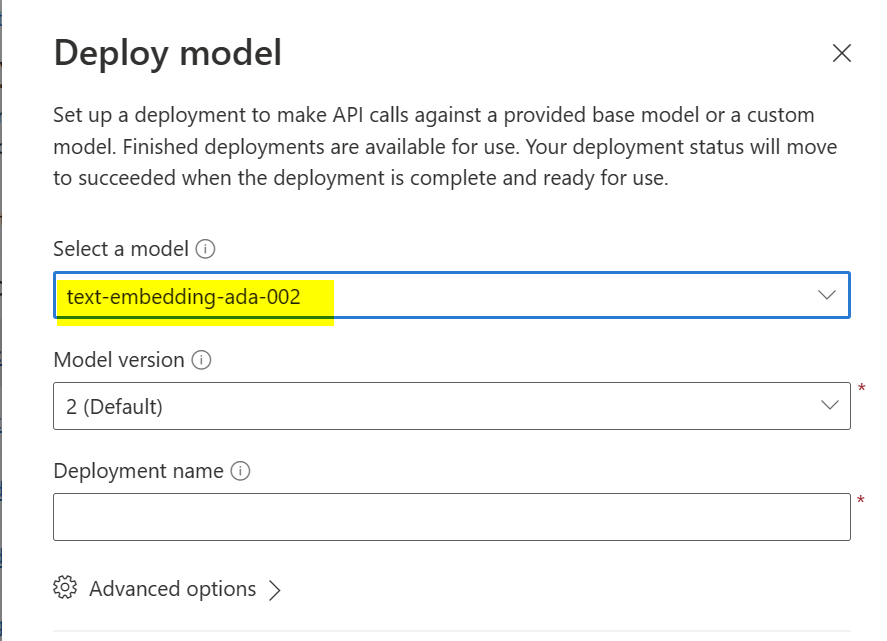Open the Select a model dropdown
This screenshot has width=887, height=641.
coord(452,295)
